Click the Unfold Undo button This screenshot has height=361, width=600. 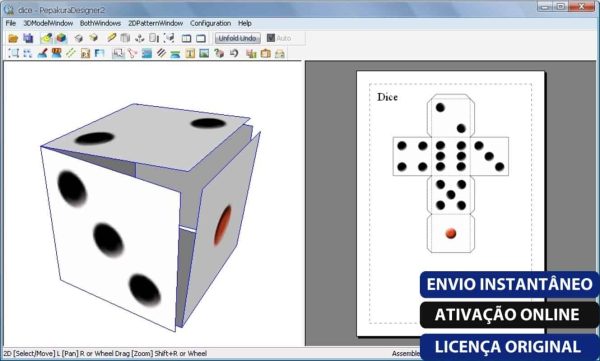click(x=238, y=38)
